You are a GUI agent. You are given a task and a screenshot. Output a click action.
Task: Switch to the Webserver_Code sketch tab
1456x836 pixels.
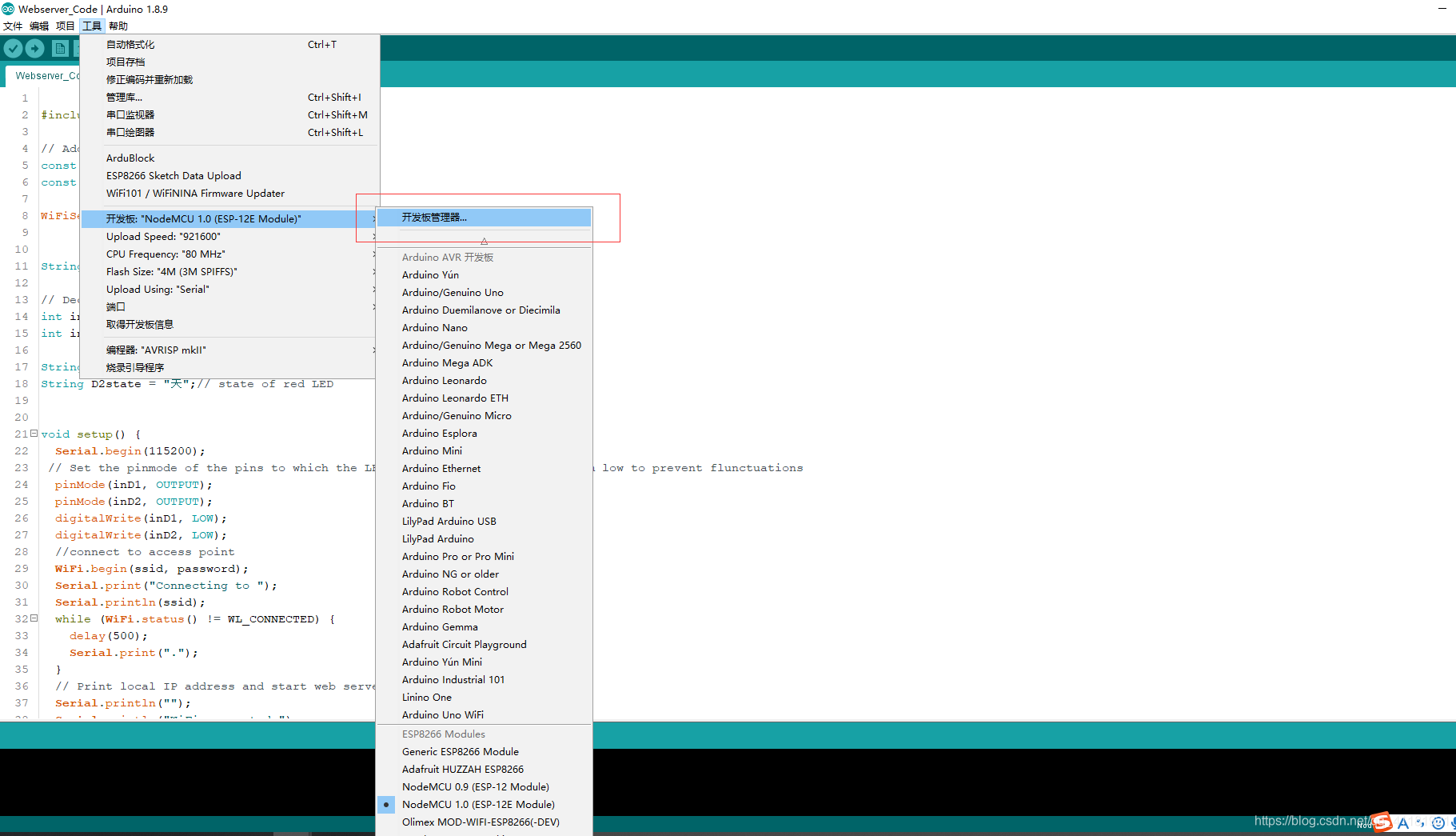tap(46, 74)
